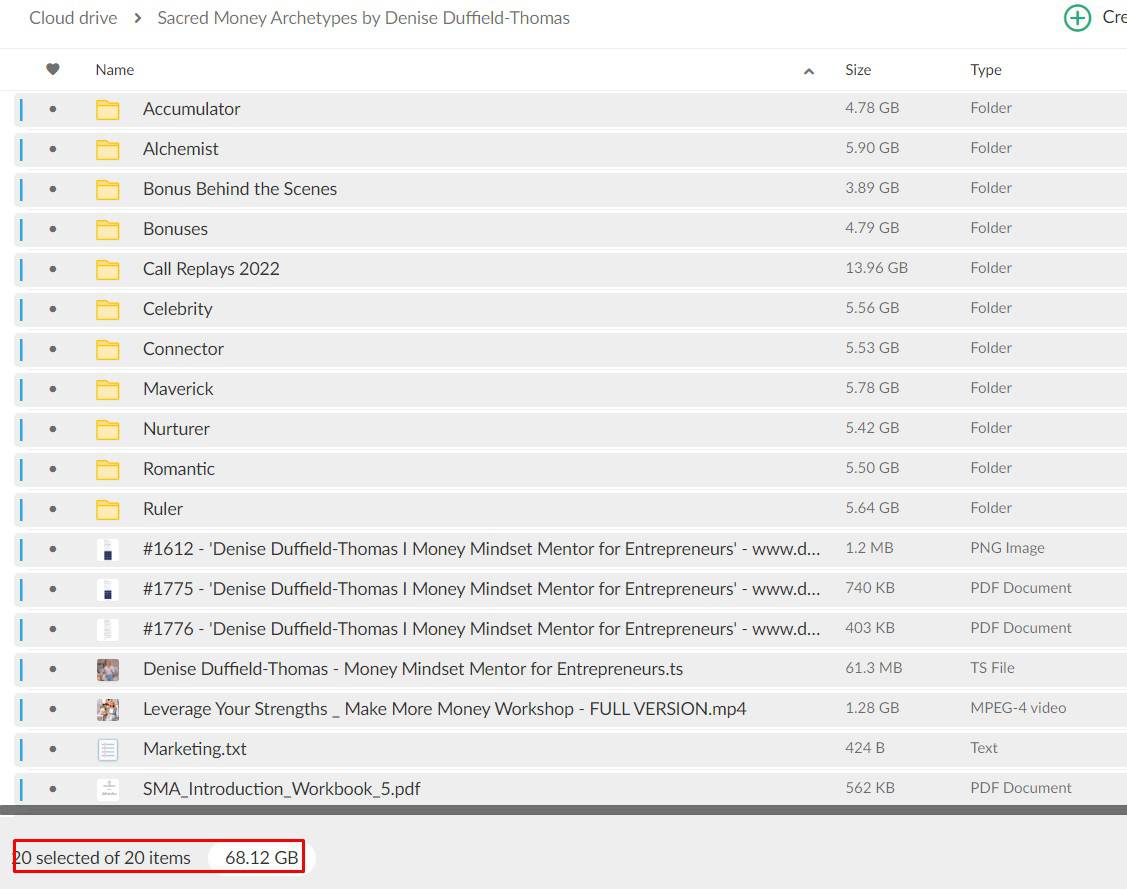Toggle favorite dot on Romantic row
The height and width of the screenshot is (889, 1127).
(x=53, y=469)
